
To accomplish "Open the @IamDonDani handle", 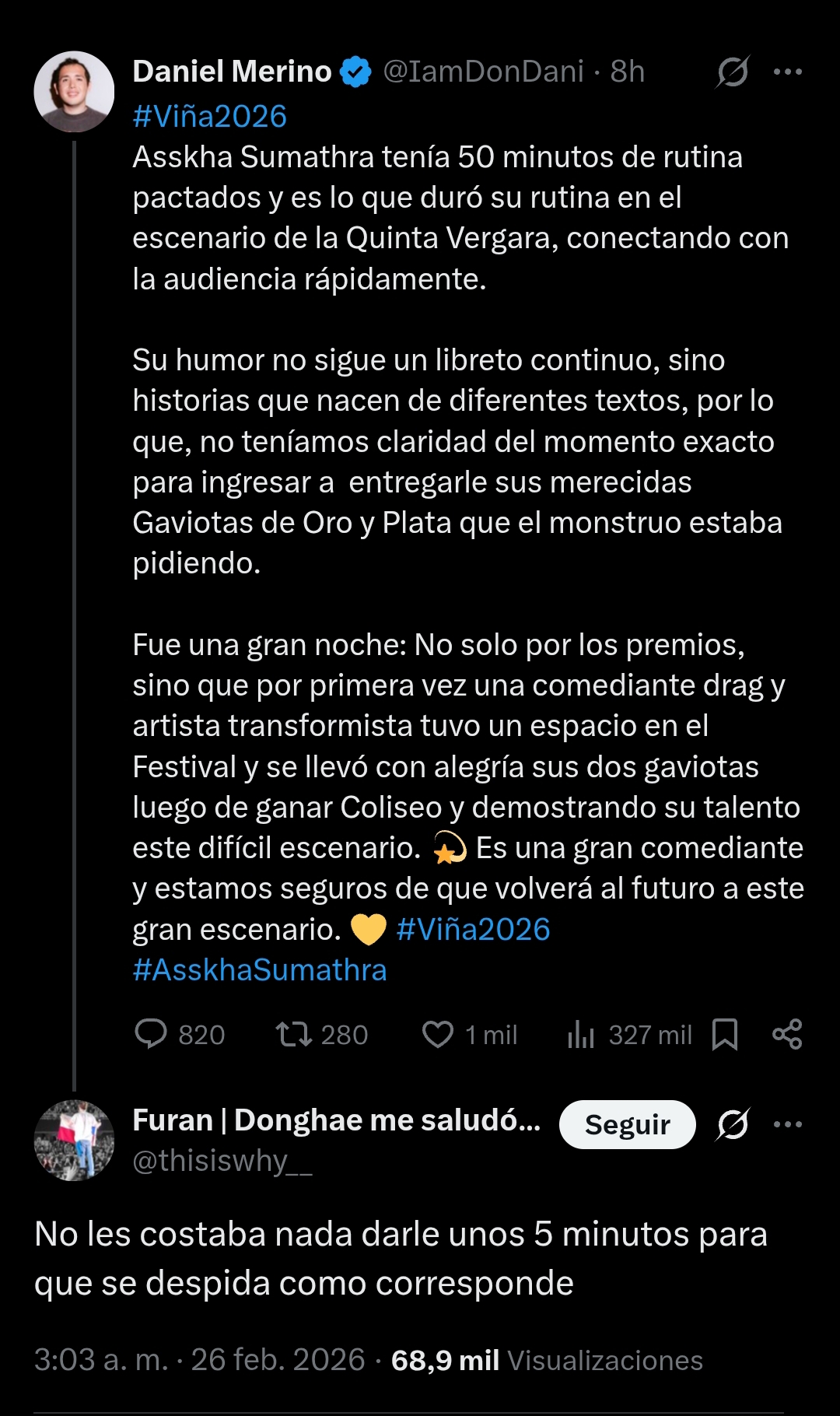I will (x=483, y=72).
